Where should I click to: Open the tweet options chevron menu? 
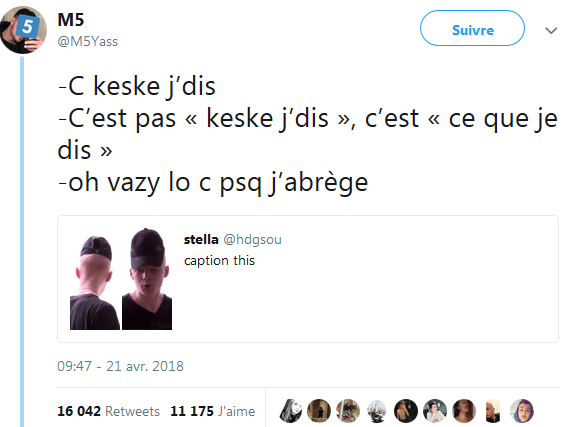click(x=551, y=31)
